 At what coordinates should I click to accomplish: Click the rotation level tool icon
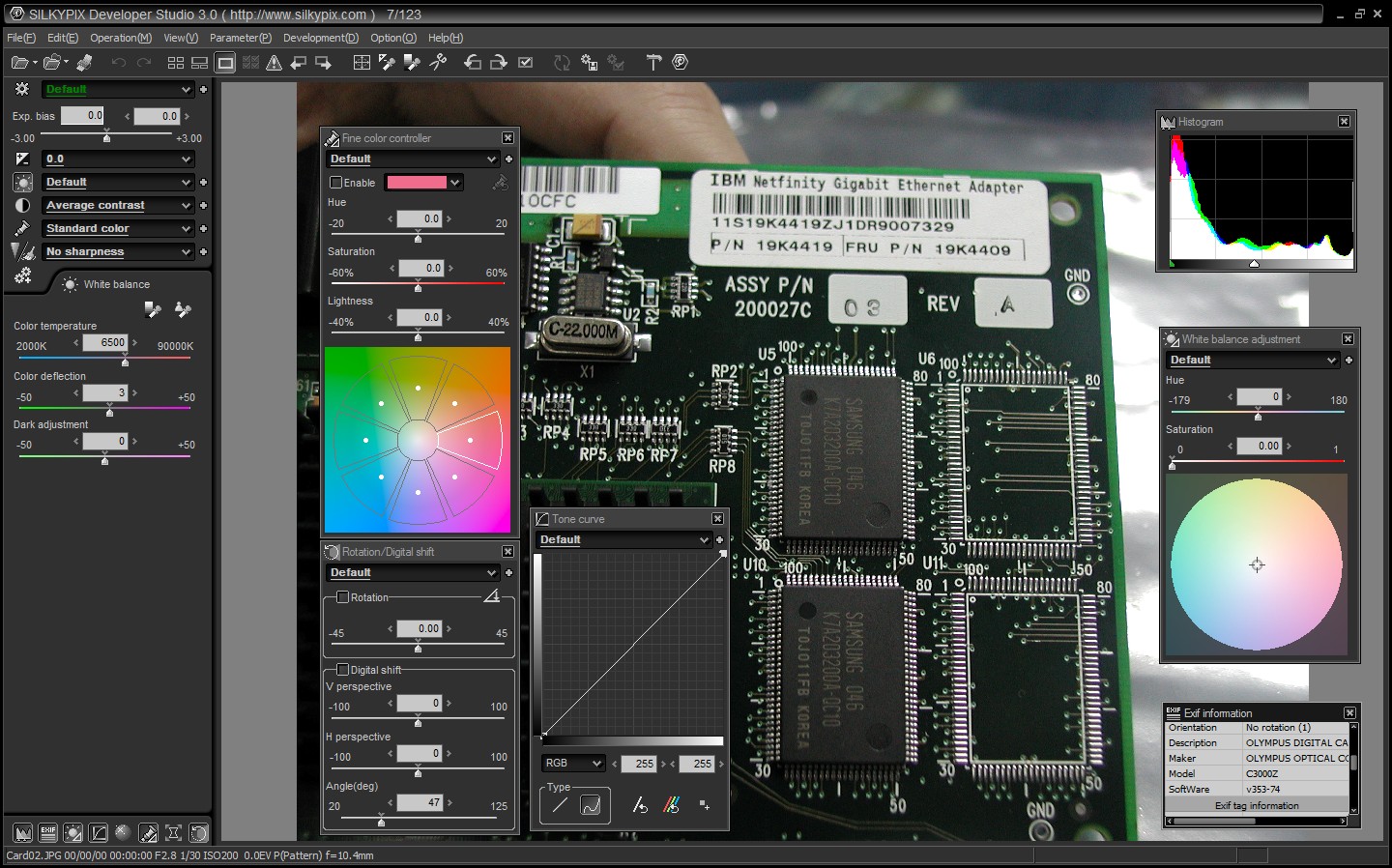point(491,596)
